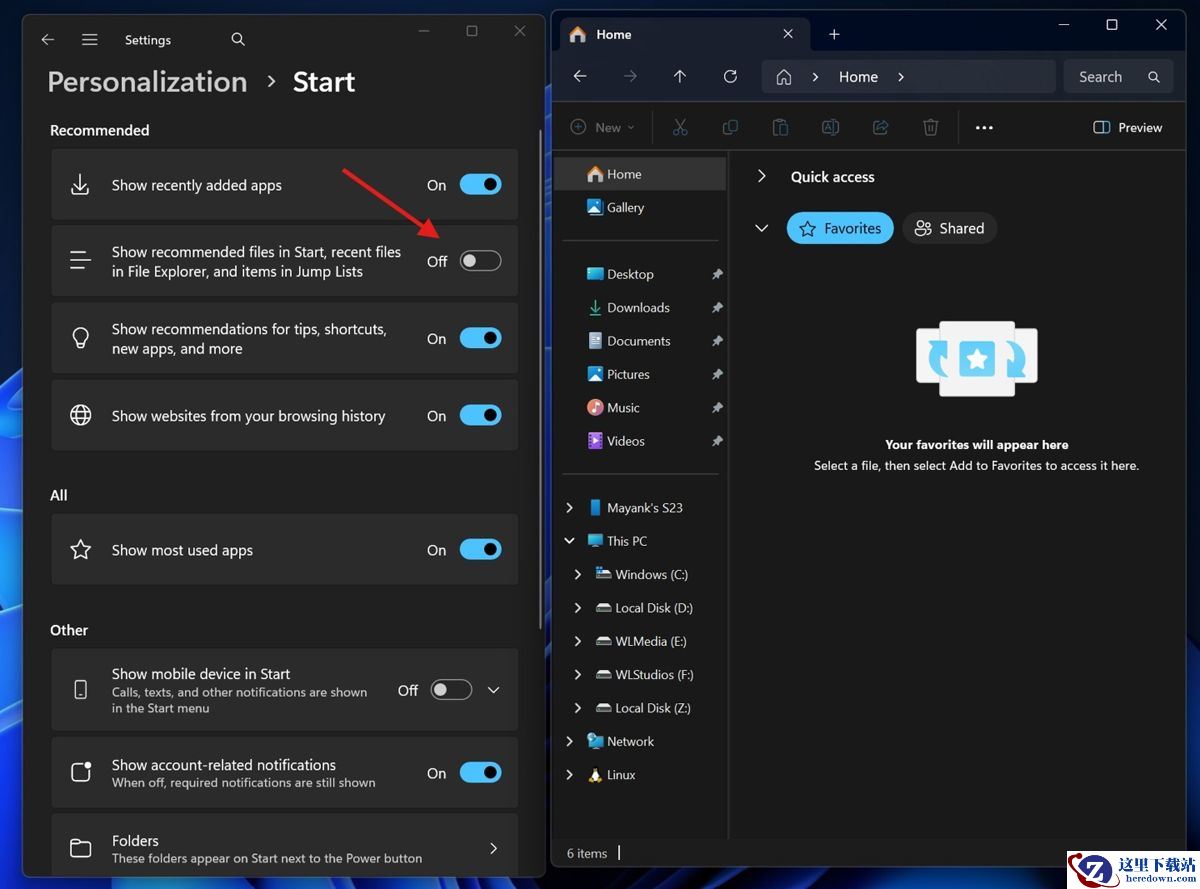Expand the Show mobile device in Start options
Viewport: 1200px width, 889px height.
[x=493, y=690]
